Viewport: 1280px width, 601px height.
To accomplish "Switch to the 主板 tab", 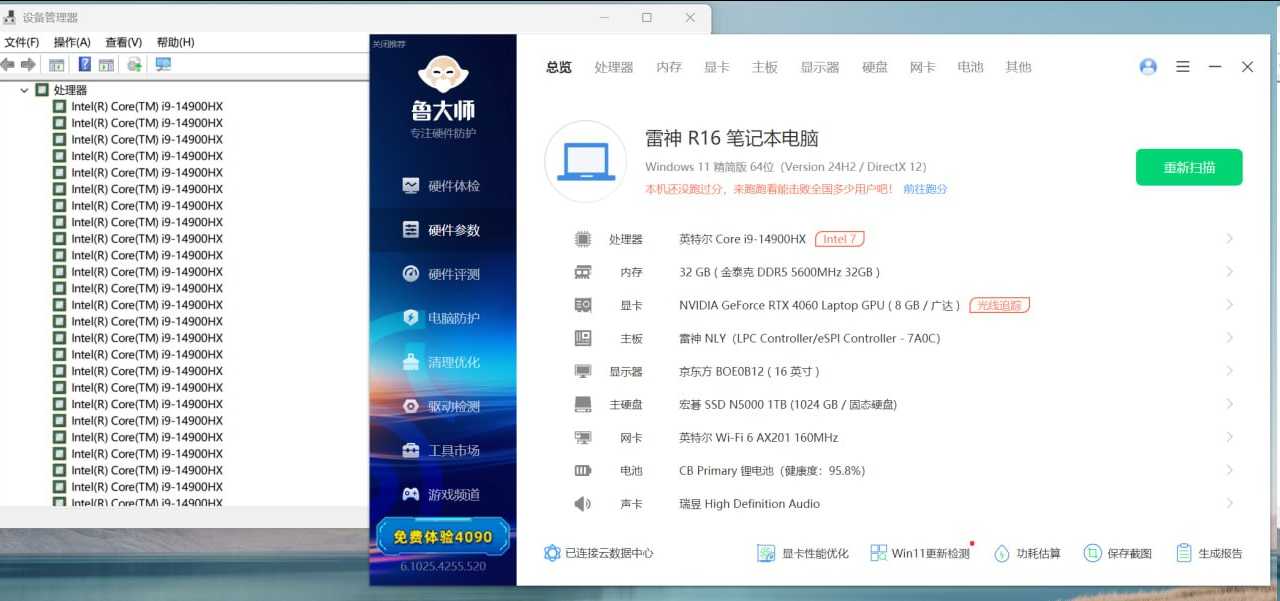I will point(765,67).
